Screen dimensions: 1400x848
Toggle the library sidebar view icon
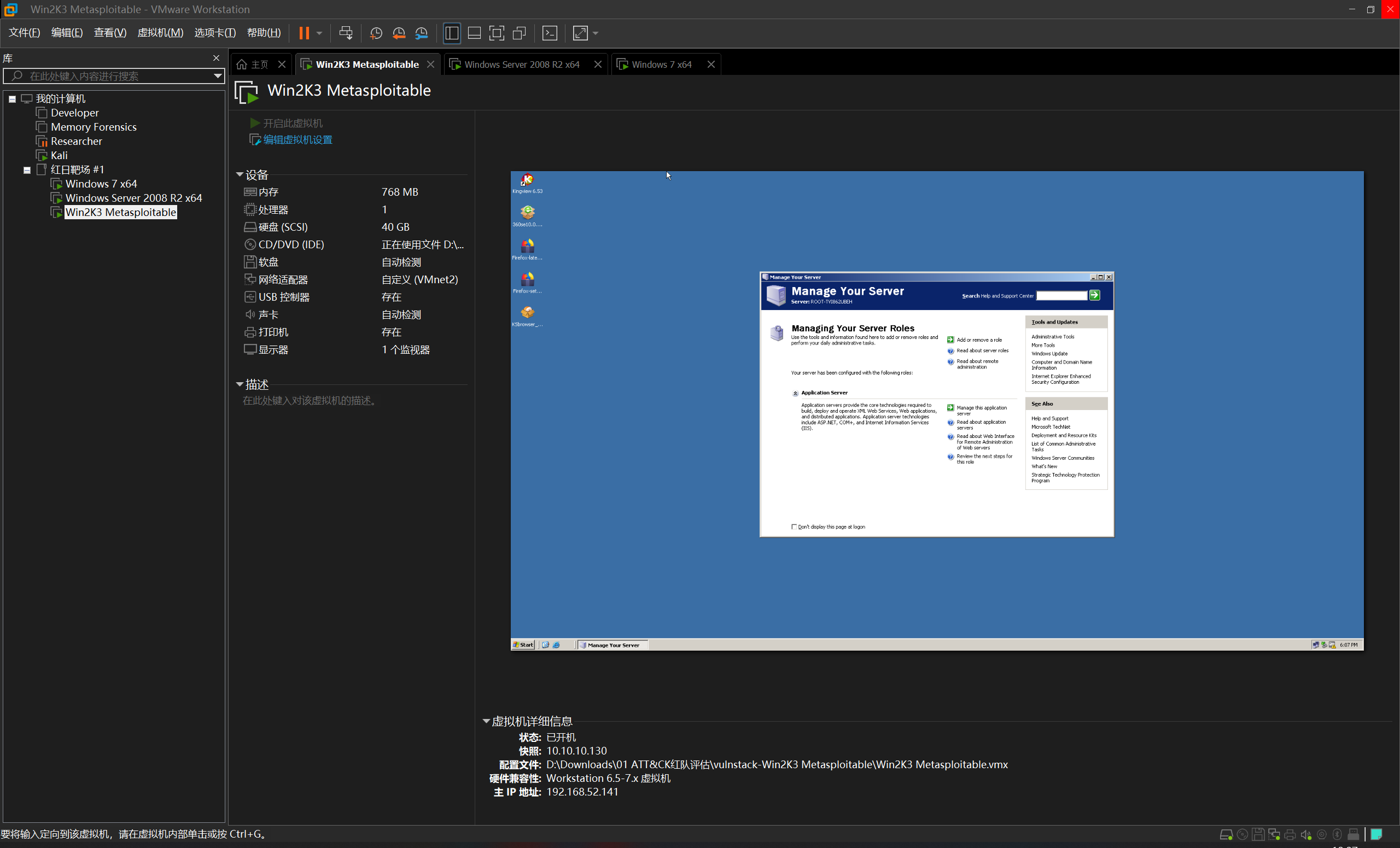click(x=452, y=33)
